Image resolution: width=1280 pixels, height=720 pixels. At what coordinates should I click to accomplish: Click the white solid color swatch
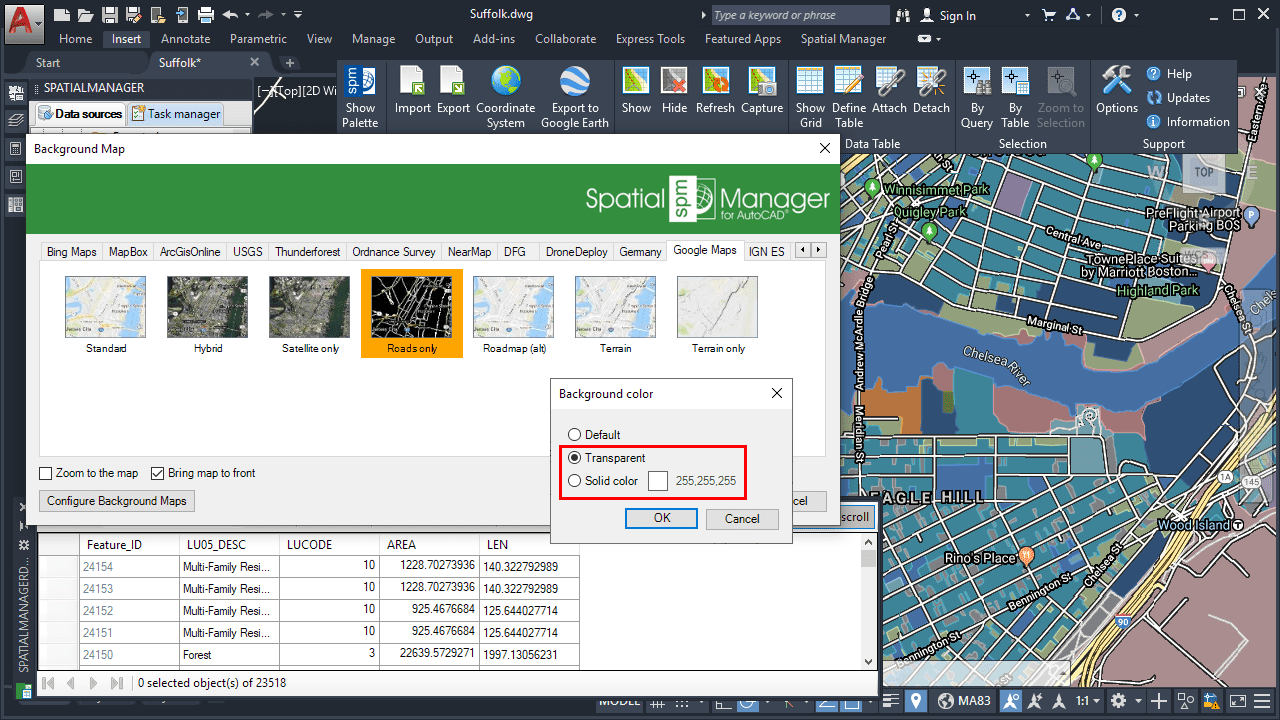[658, 481]
